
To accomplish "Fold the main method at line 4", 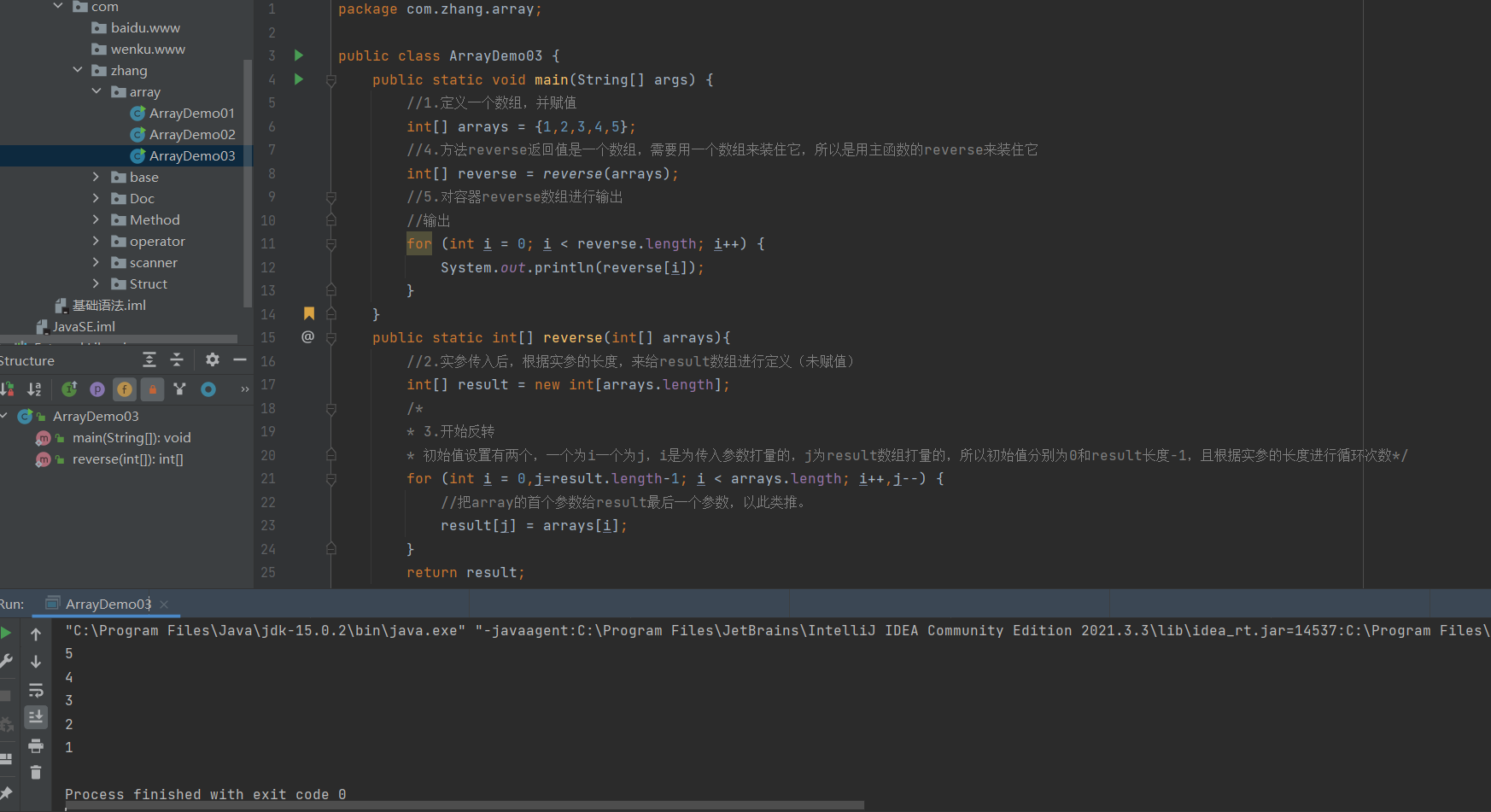I will coord(331,80).
